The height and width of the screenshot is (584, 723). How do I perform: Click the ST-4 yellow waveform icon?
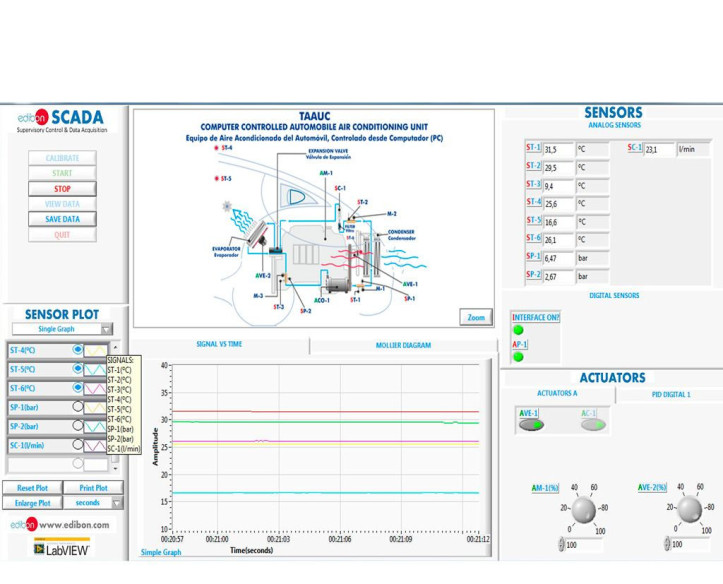(x=95, y=350)
